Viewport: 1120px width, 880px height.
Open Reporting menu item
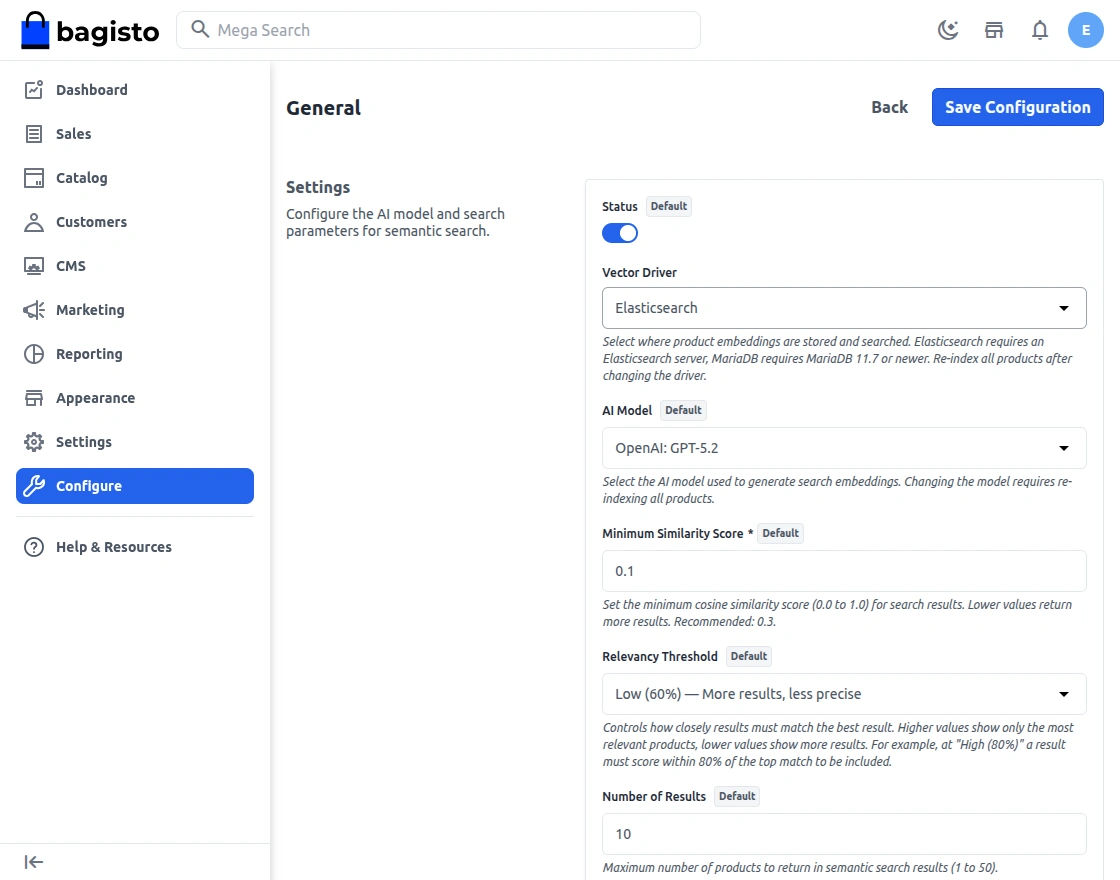(135, 354)
